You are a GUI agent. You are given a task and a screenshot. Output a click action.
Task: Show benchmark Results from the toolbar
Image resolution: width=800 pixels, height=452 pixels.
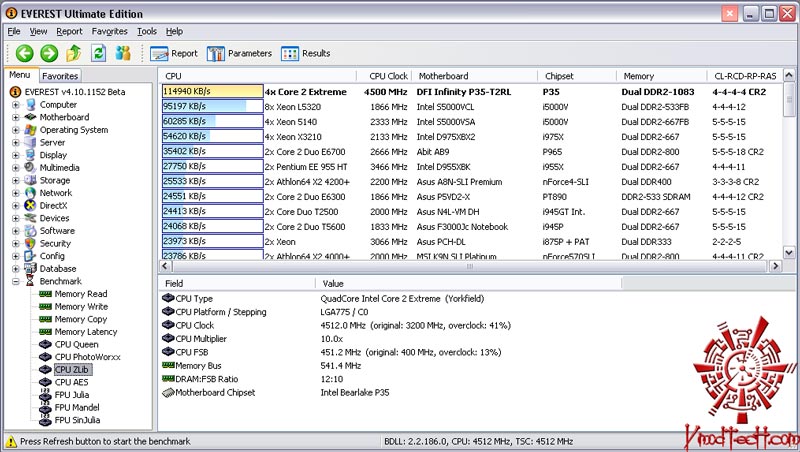point(306,53)
